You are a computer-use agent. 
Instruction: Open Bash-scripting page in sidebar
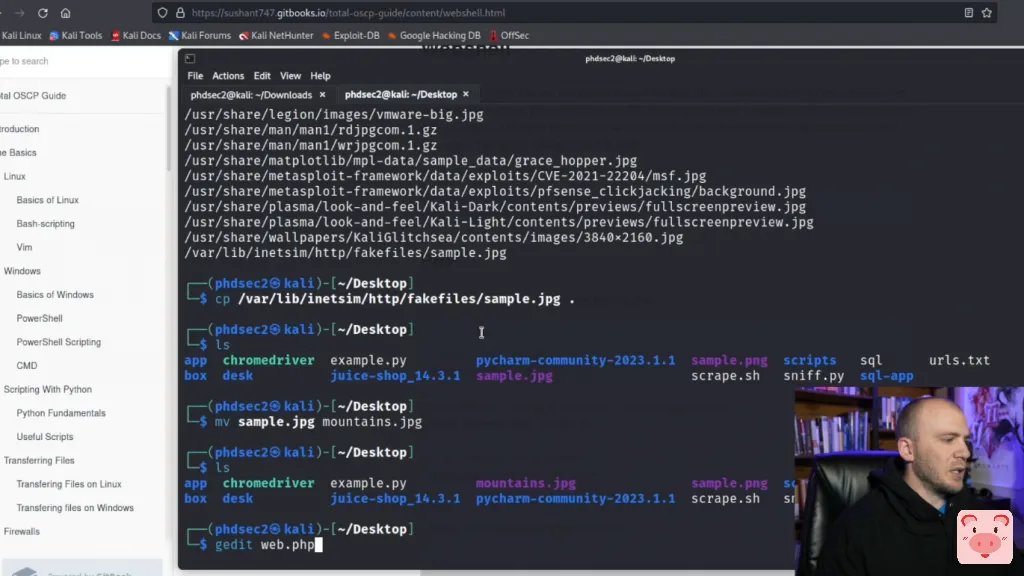45,224
